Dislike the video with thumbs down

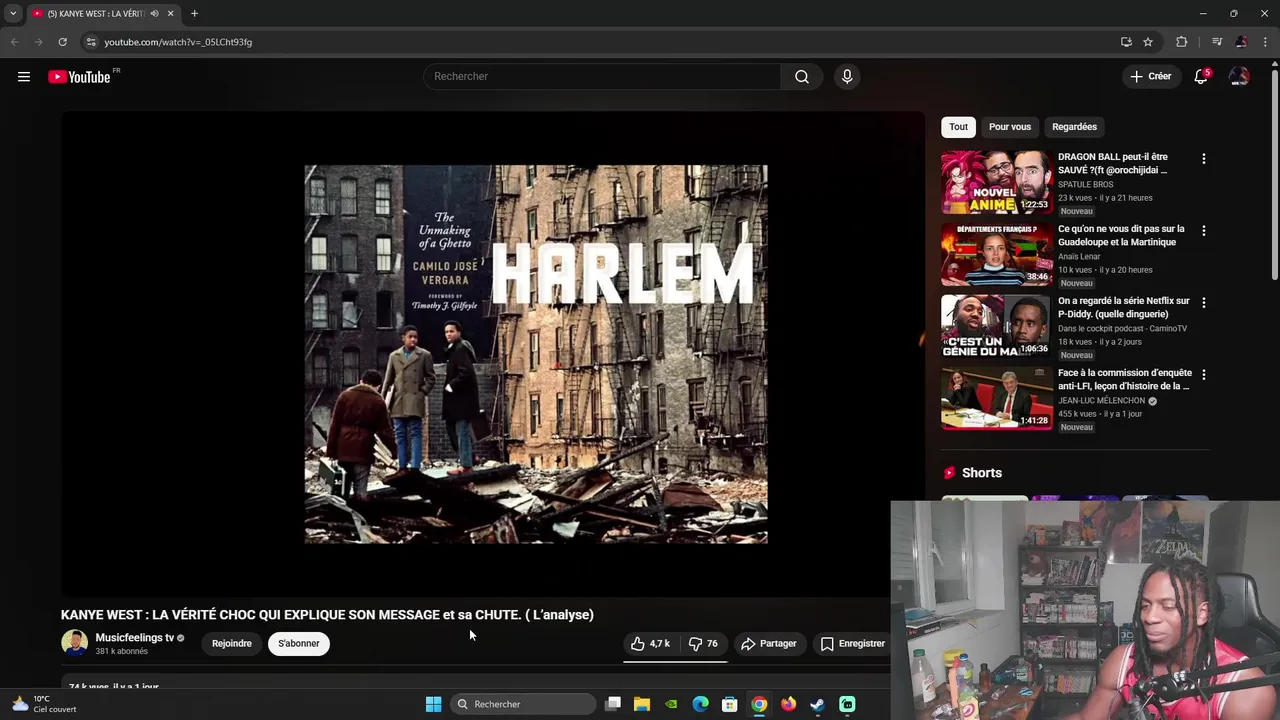704,644
